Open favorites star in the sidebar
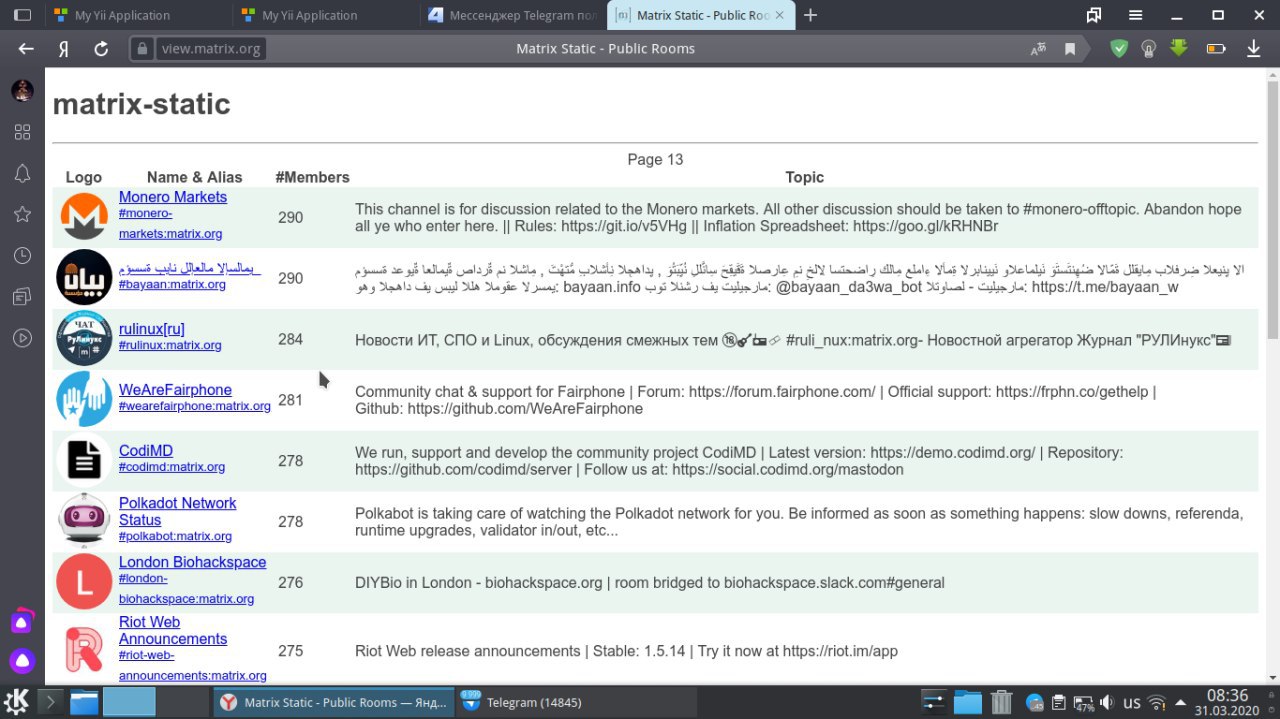This screenshot has width=1280, height=719. click(22, 214)
